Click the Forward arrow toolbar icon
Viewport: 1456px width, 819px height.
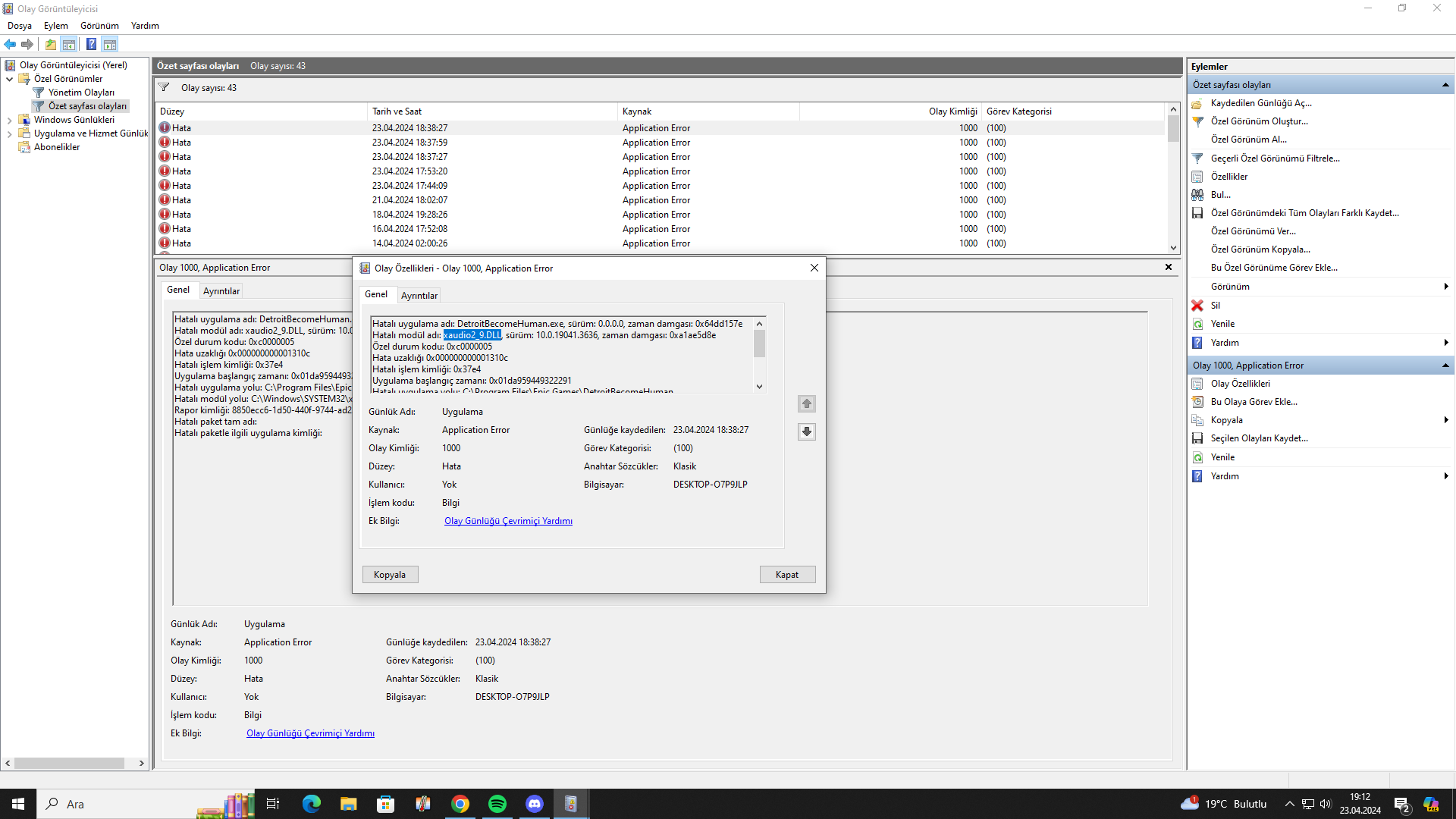27,44
